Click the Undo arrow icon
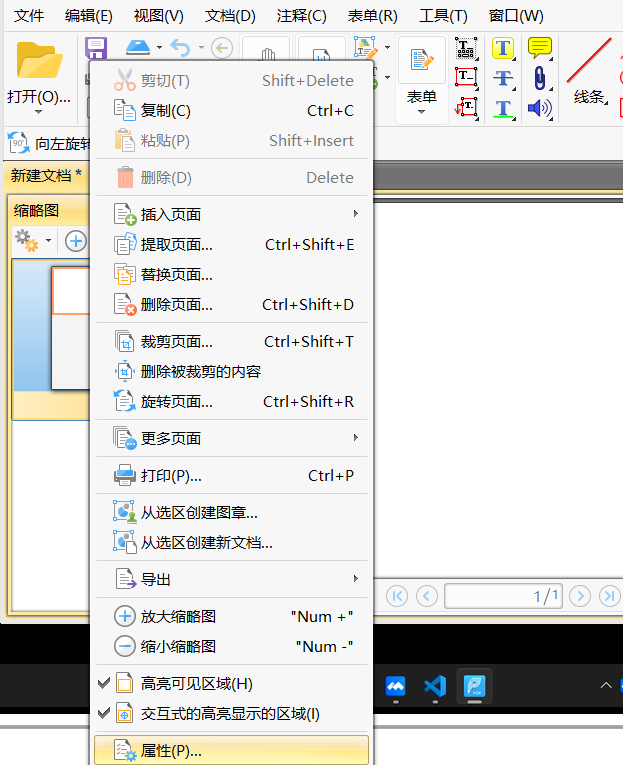The height and width of the screenshot is (765, 623). (181, 48)
